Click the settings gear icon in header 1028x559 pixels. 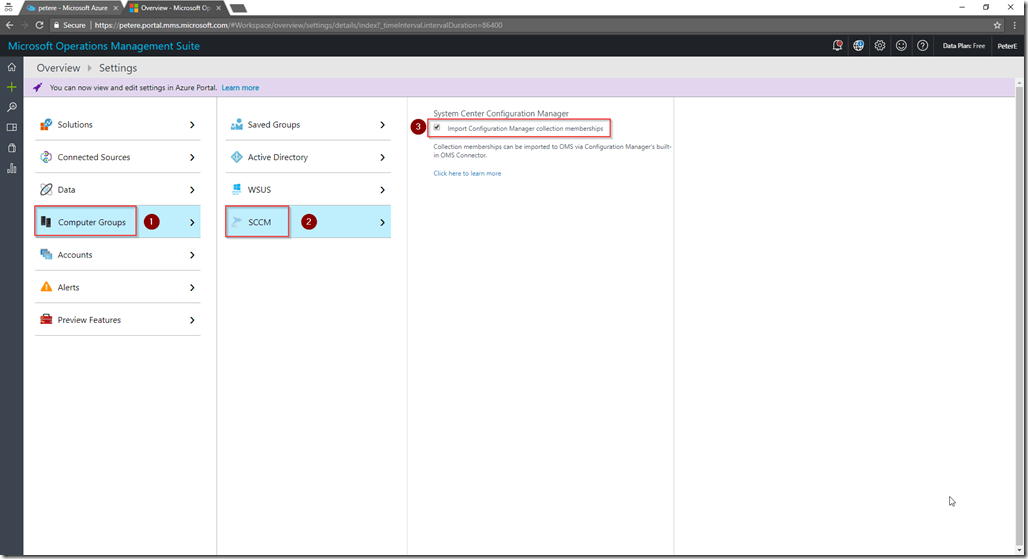click(880, 46)
